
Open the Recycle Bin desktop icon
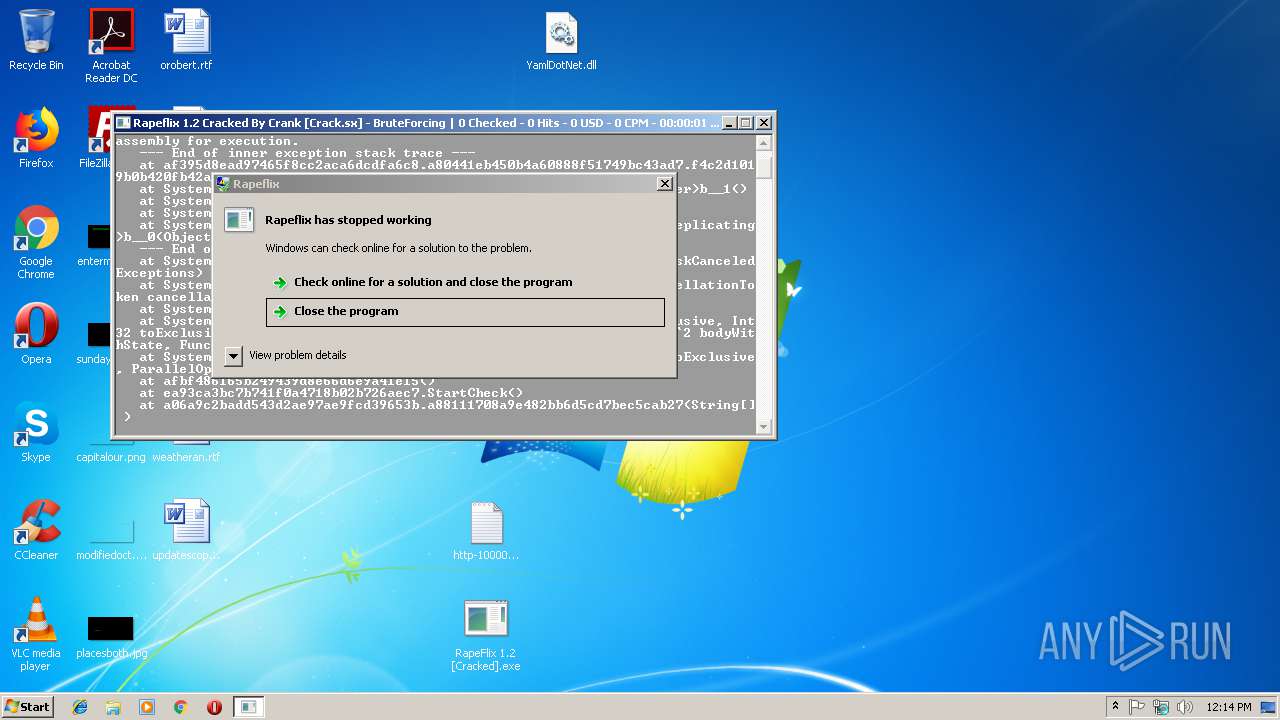pos(36,40)
